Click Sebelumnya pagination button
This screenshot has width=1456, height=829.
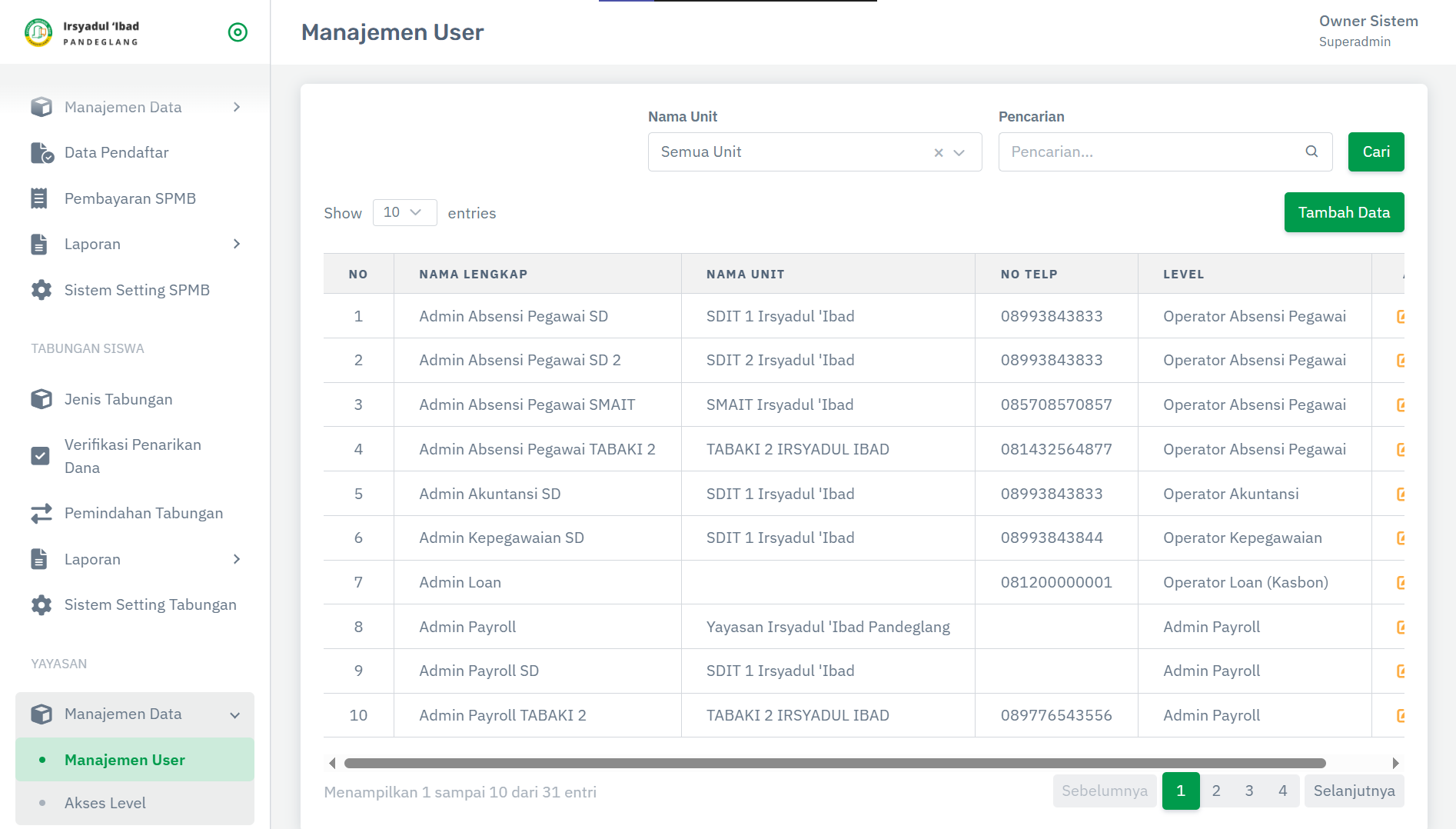click(x=1105, y=791)
